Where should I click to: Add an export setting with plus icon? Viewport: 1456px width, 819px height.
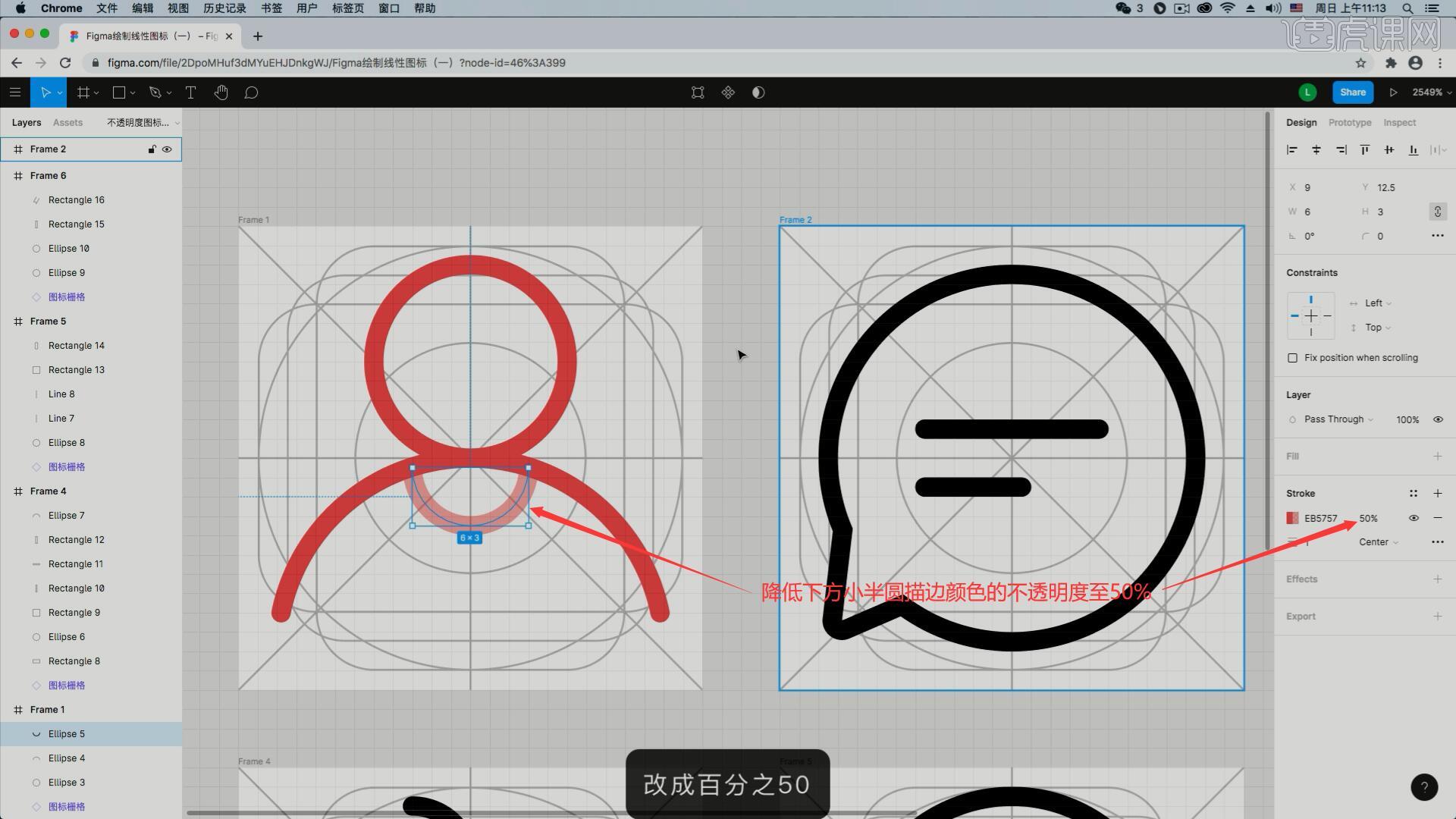pyautogui.click(x=1438, y=617)
